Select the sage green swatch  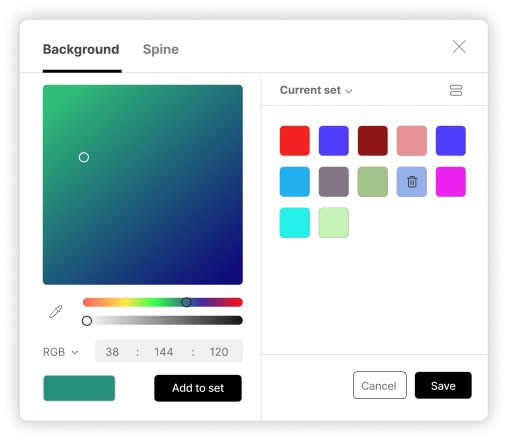point(373,182)
